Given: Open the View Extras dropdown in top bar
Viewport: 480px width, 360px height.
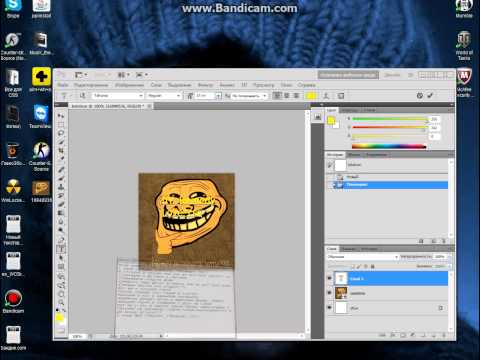Looking at the screenshot, I should pos(81,75).
